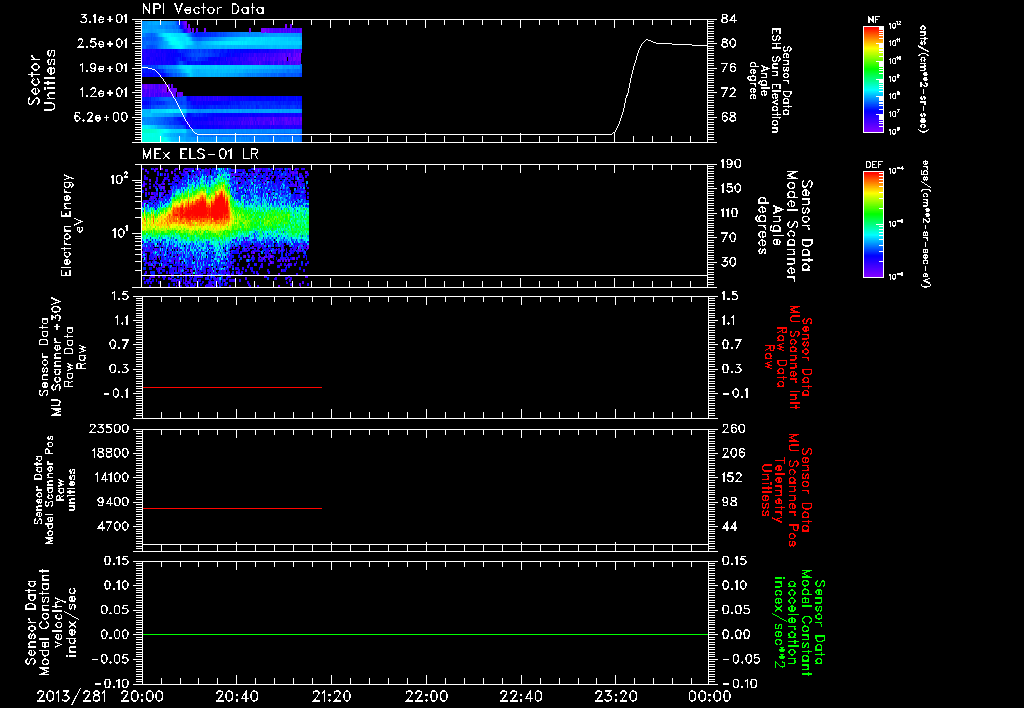Click the red line in the MU Scanner +30V panel
The width and height of the screenshot is (1024, 708).
point(232,387)
